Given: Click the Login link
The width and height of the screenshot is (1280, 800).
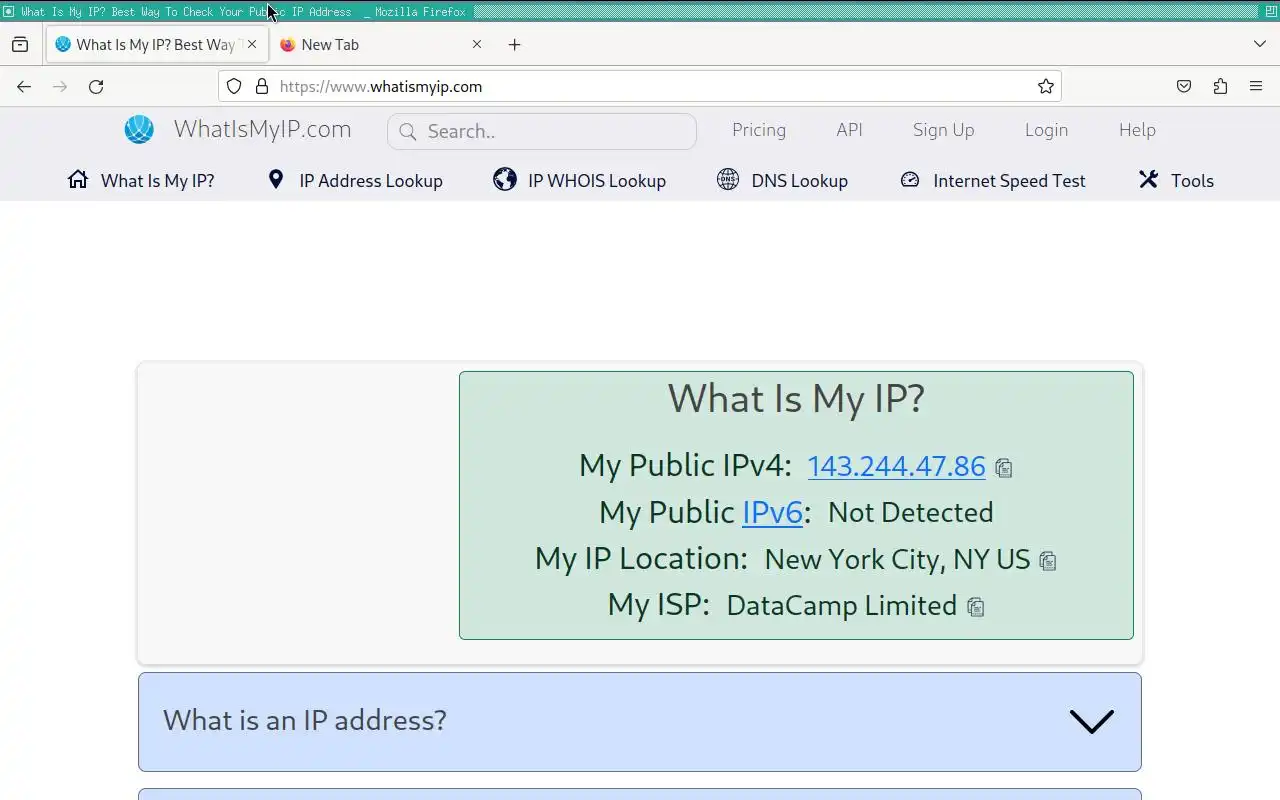Looking at the screenshot, I should tap(1046, 130).
